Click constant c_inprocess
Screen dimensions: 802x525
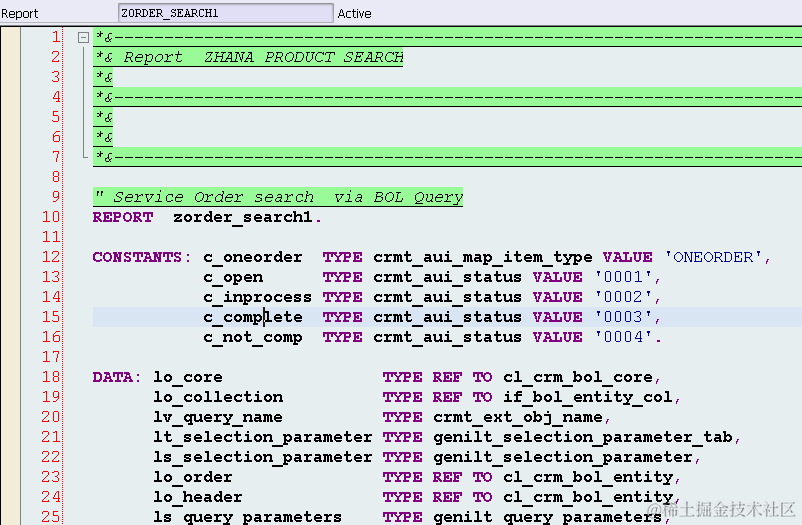click(257, 297)
